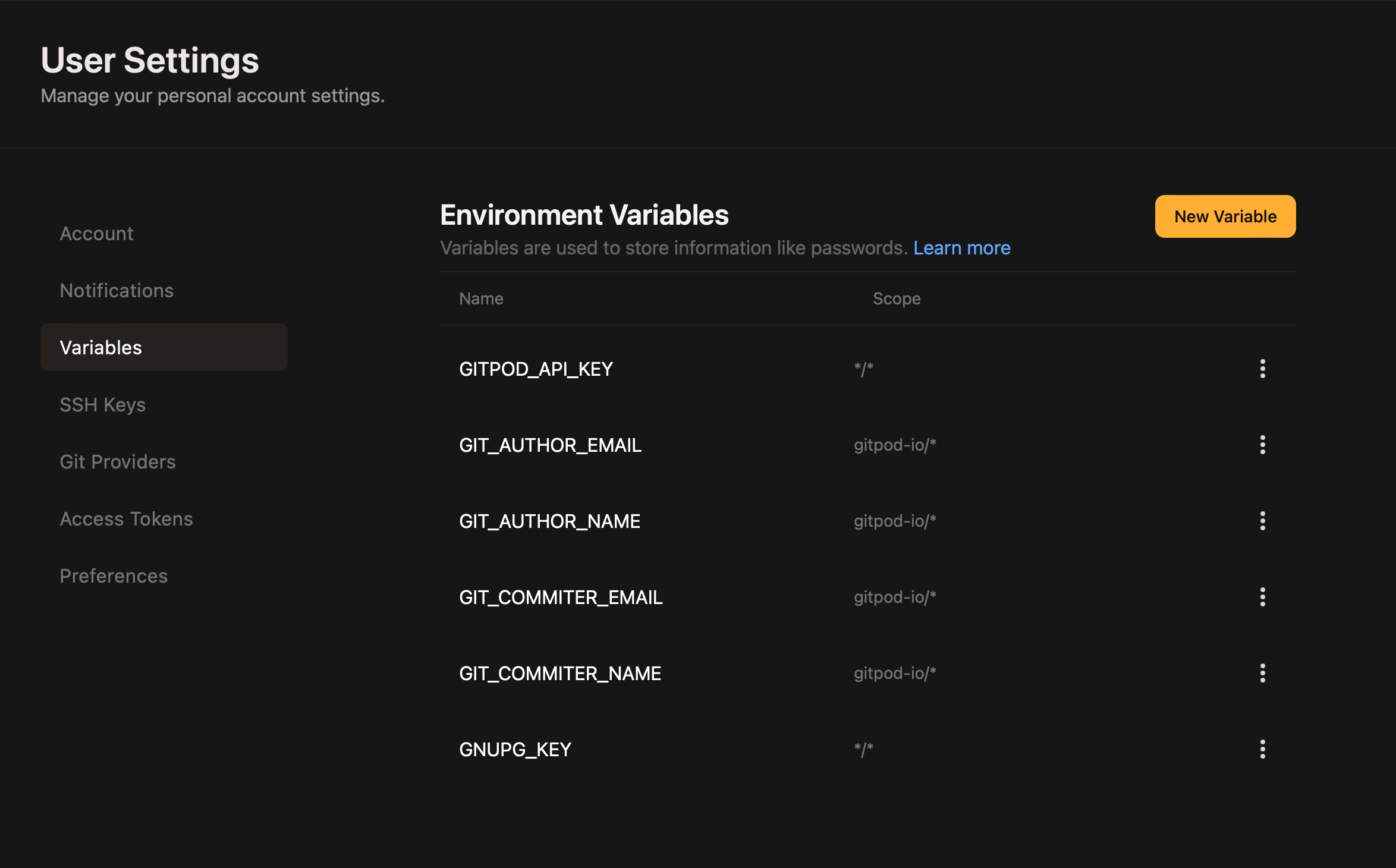The height and width of the screenshot is (868, 1396).
Task: Click the three-dot menu for GITPOD_API_KEY
Action: click(1263, 368)
